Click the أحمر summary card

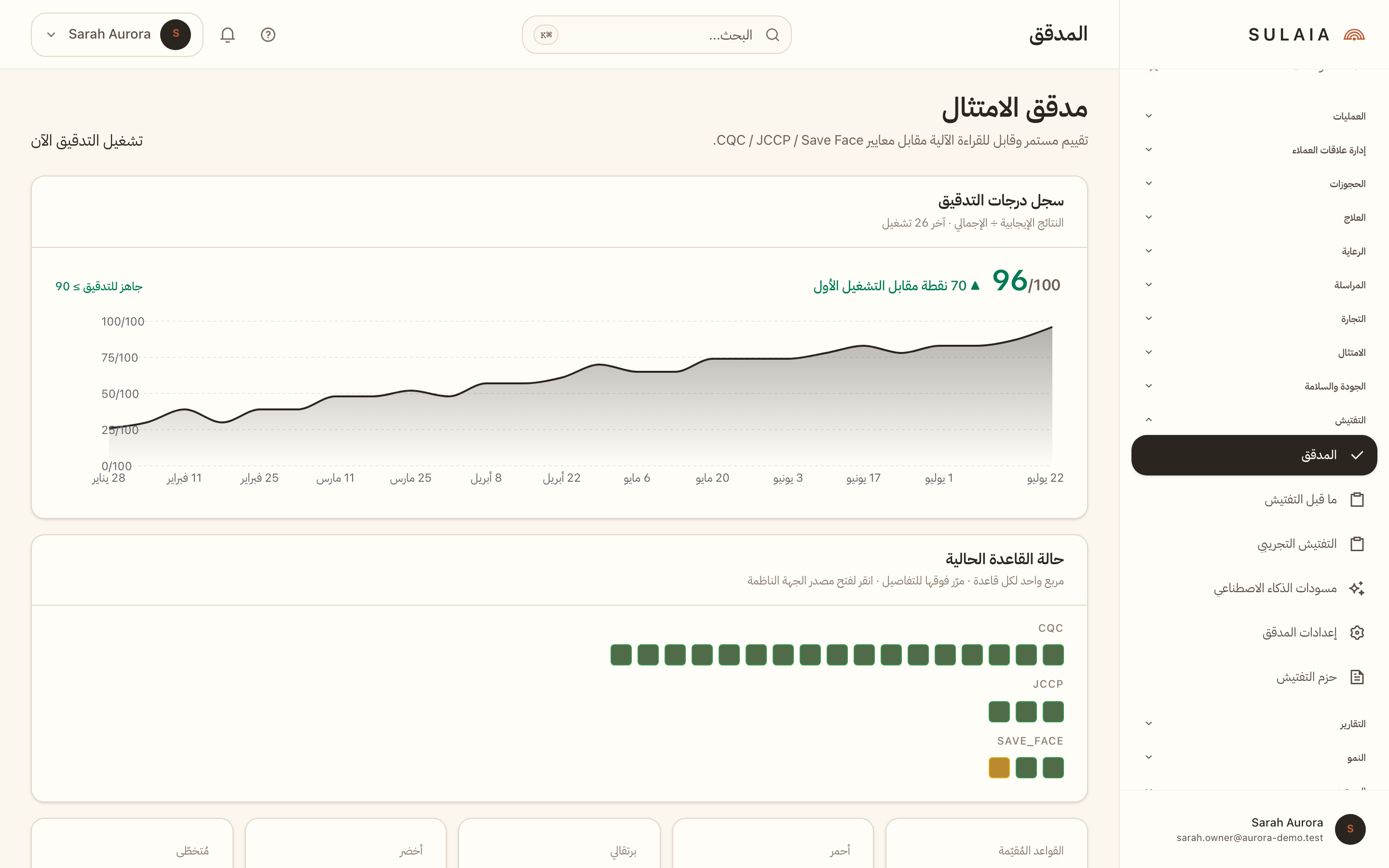click(773, 843)
